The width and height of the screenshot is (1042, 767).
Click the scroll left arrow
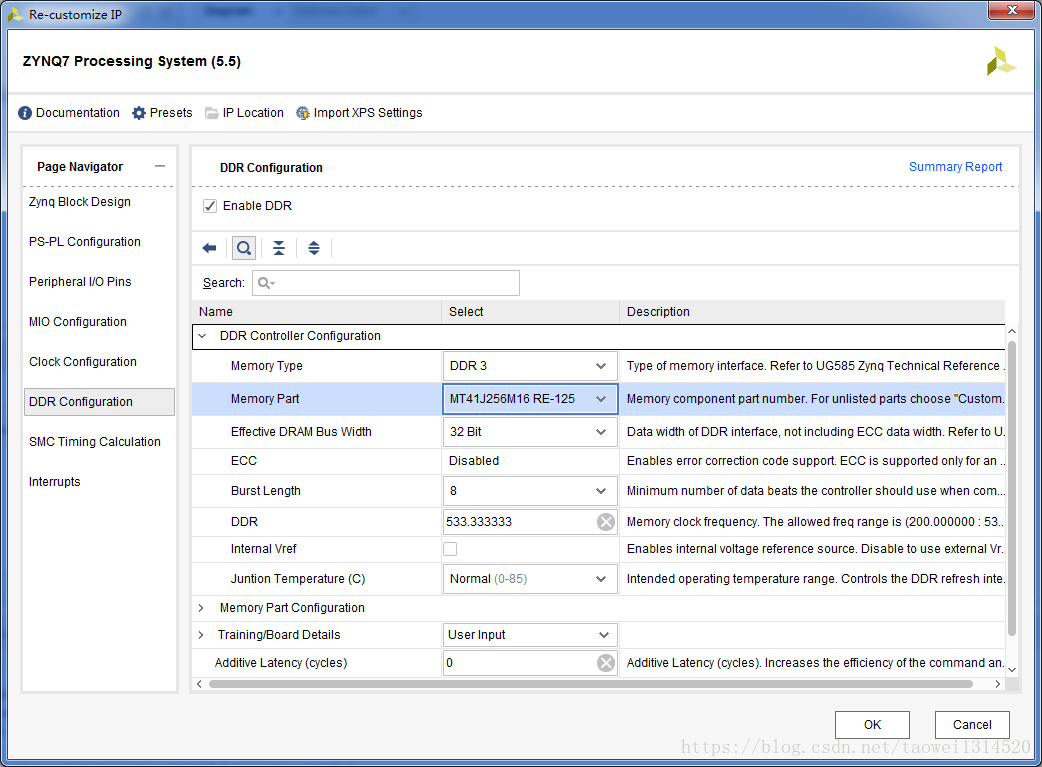pyautogui.click(x=199, y=684)
